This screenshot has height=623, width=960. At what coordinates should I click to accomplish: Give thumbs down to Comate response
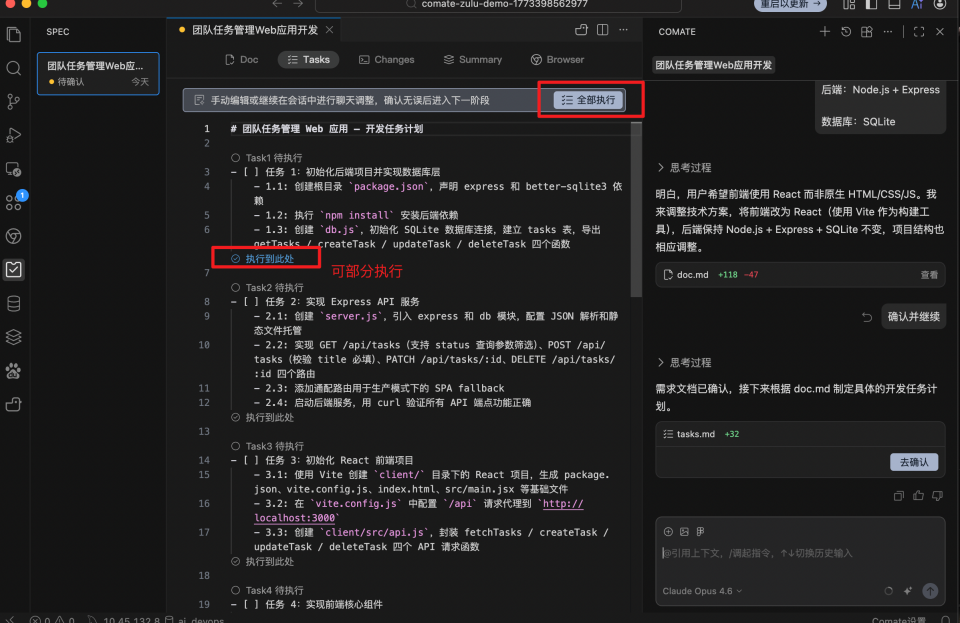[937, 496]
